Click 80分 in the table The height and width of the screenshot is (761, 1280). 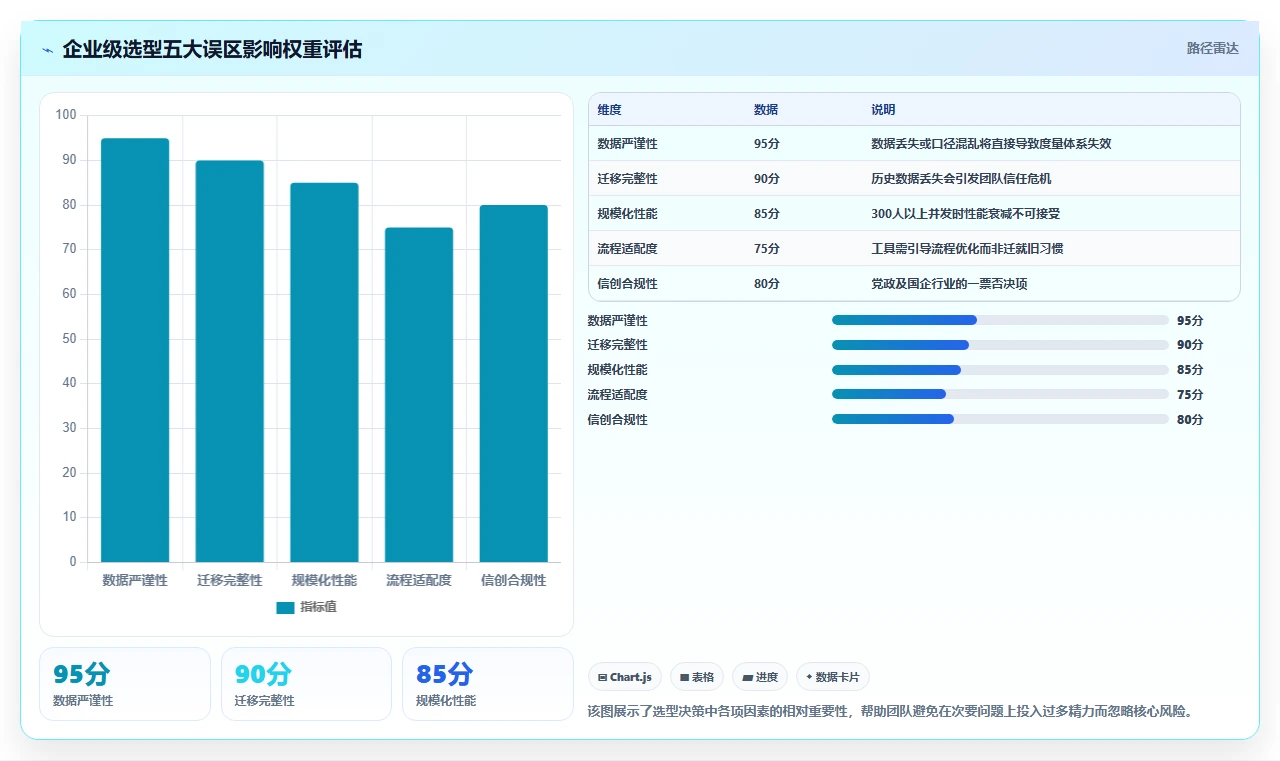[767, 284]
